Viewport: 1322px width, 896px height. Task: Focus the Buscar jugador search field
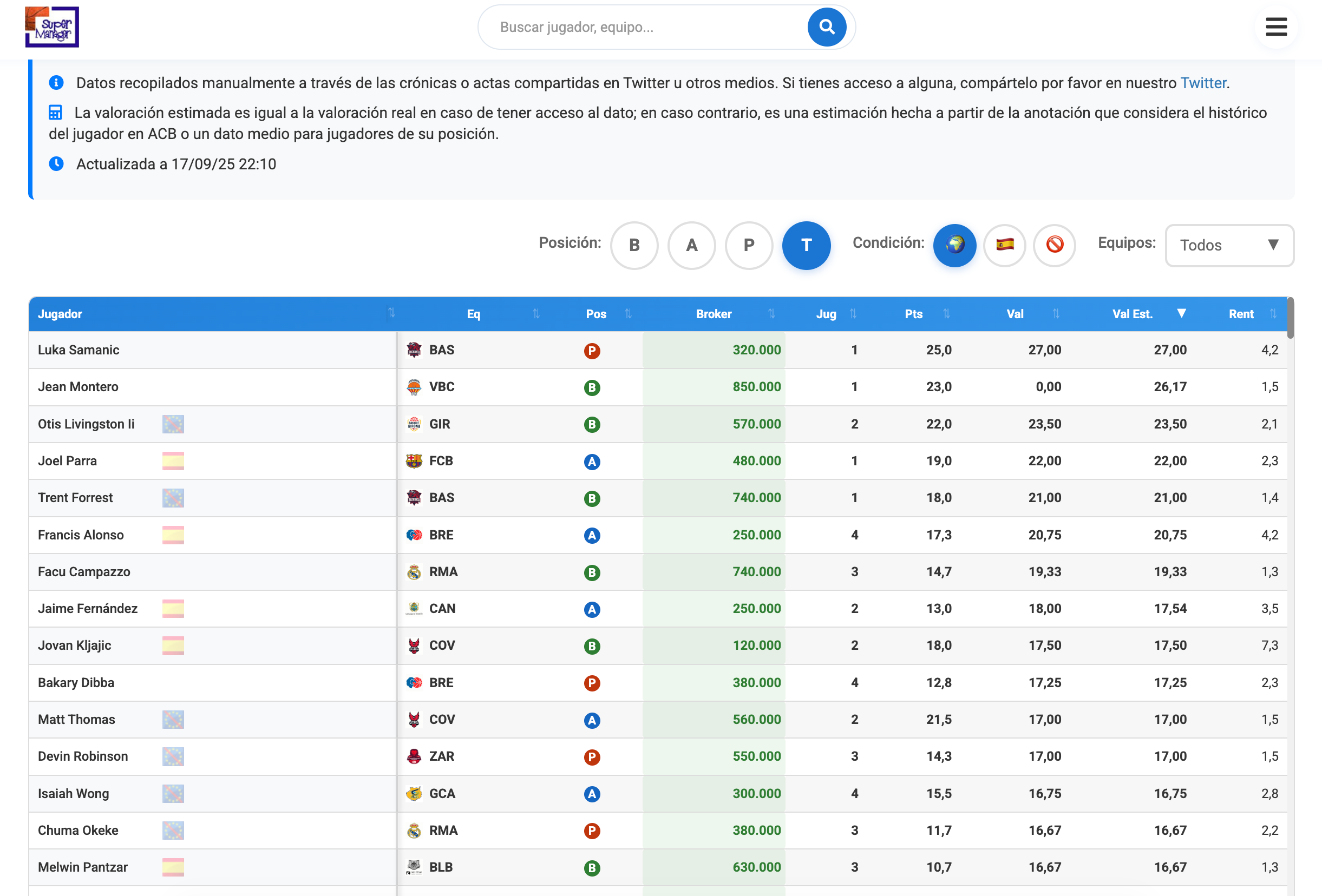point(643,27)
